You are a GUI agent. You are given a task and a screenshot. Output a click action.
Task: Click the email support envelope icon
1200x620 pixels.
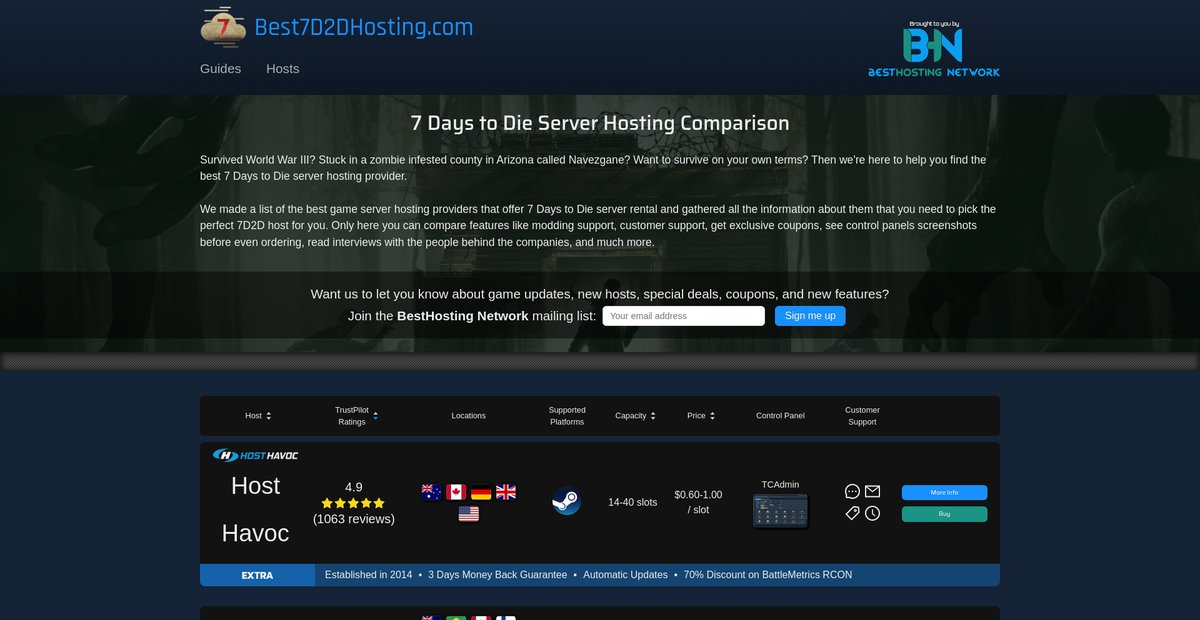(x=873, y=491)
